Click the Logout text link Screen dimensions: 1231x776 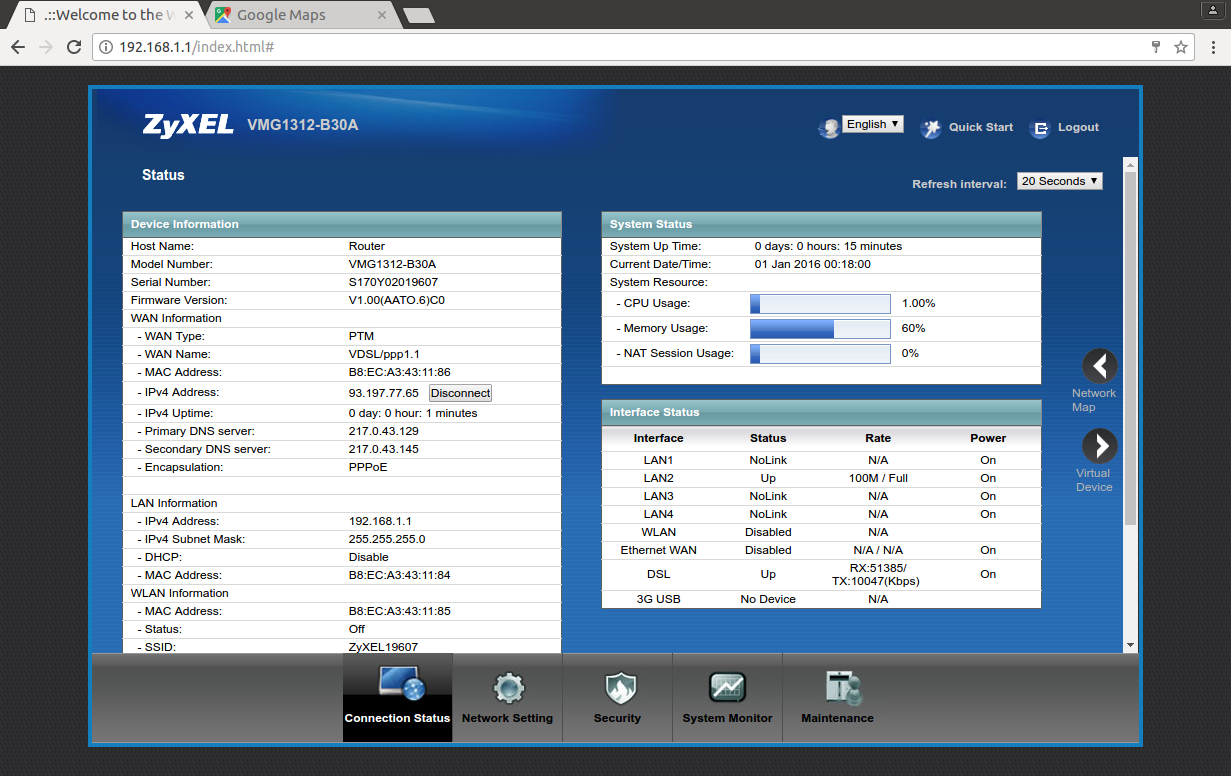1078,127
